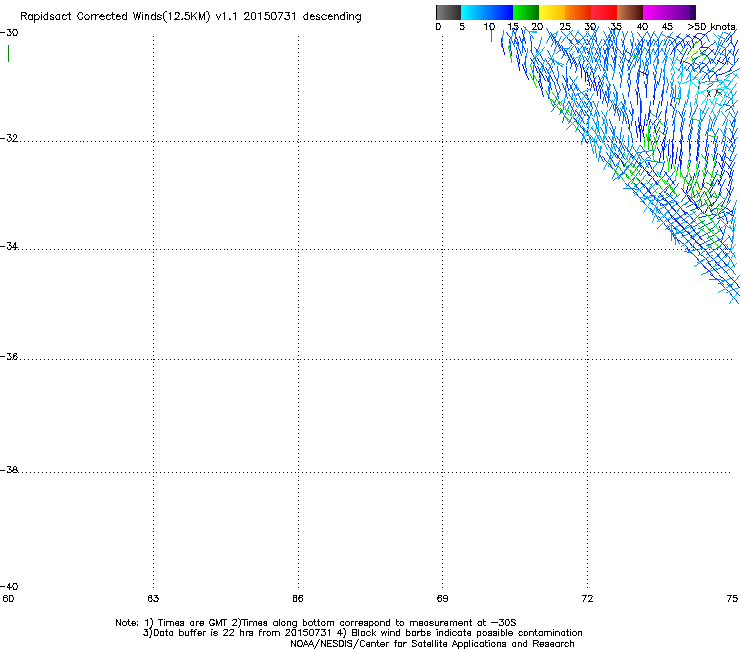Click the brown 35-40 knots color segment
Viewport: 740px width, 650px height.
click(x=630, y=12)
